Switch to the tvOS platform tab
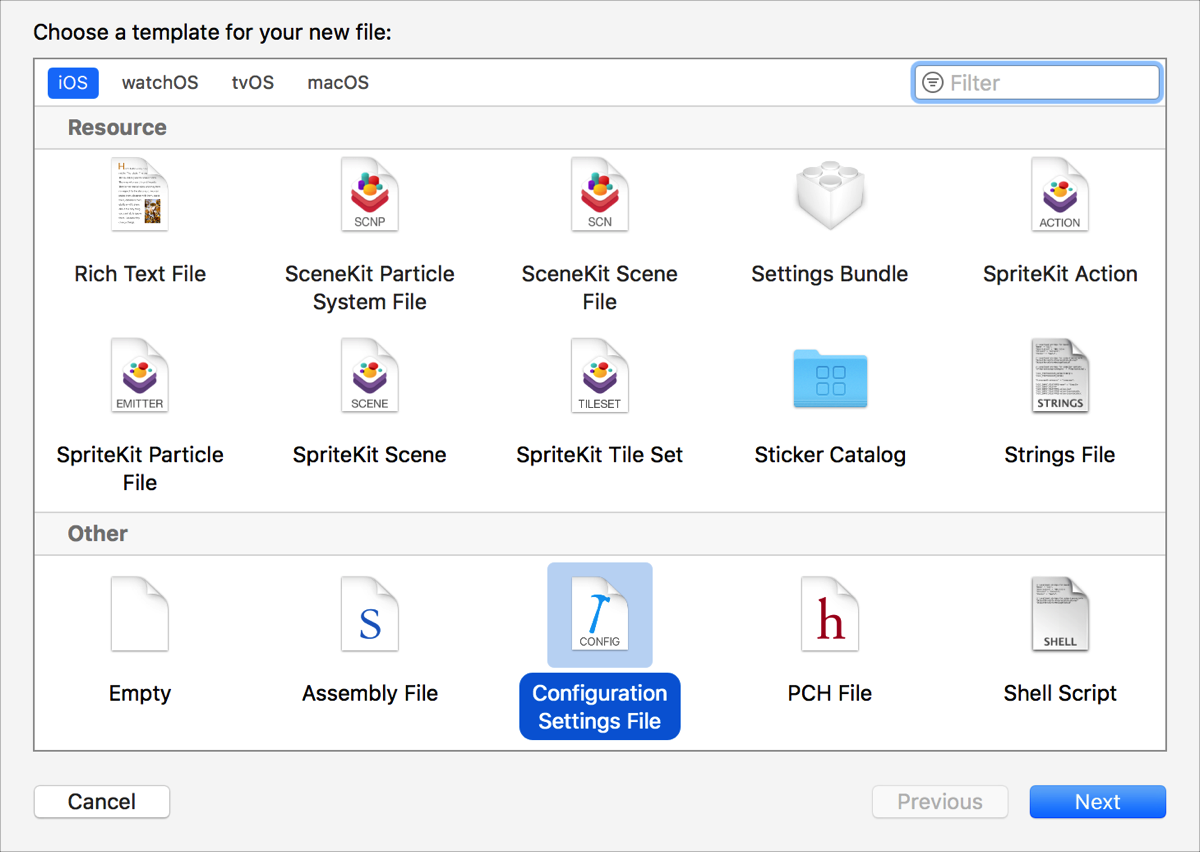 253,83
